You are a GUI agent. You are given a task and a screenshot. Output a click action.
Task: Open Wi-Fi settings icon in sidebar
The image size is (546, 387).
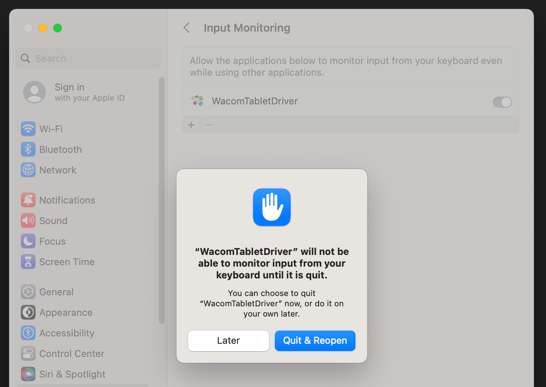click(28, 129)
